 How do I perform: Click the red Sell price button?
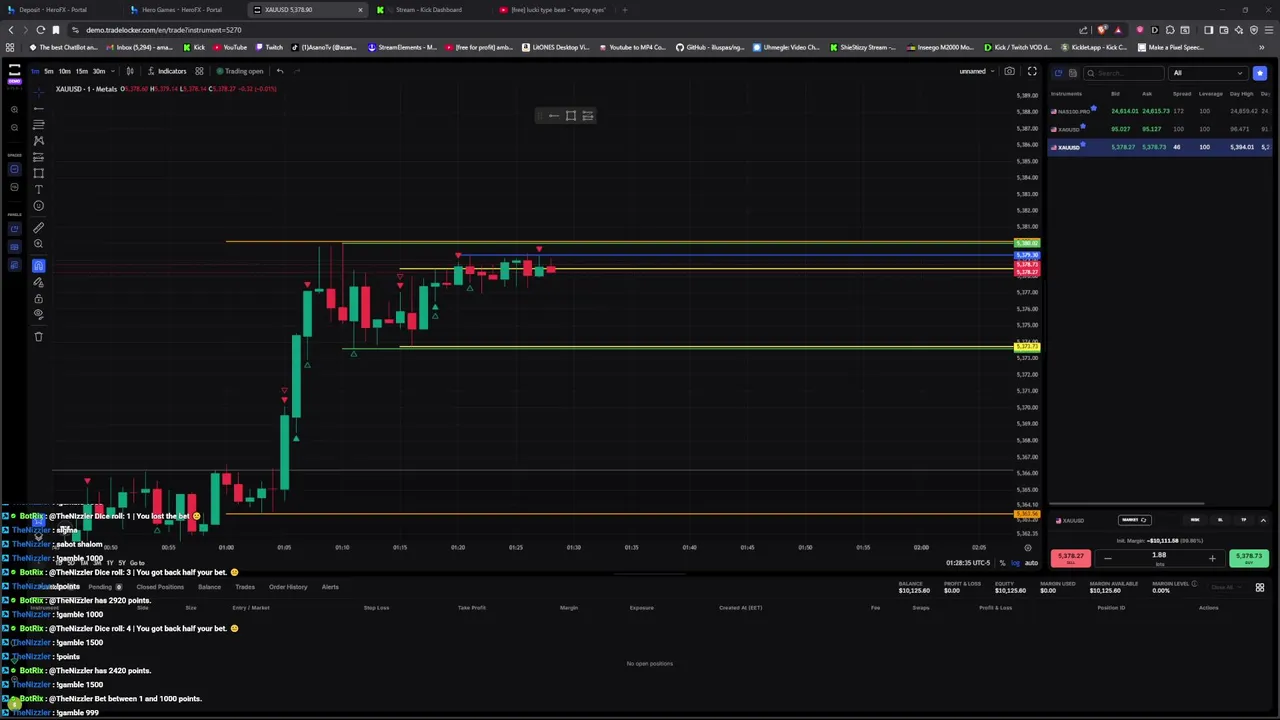pyautogui.click(x=1071, y=558)
